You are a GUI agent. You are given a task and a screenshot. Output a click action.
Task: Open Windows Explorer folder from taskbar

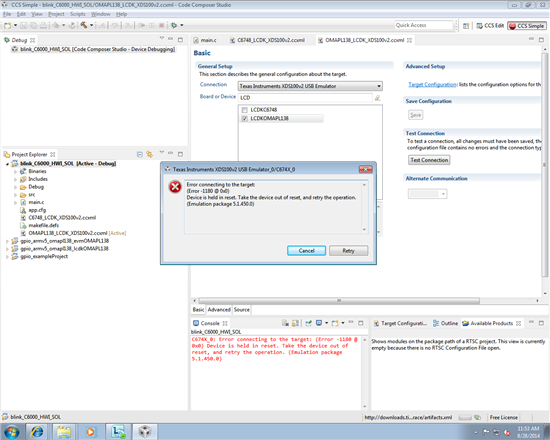[64, 432]
